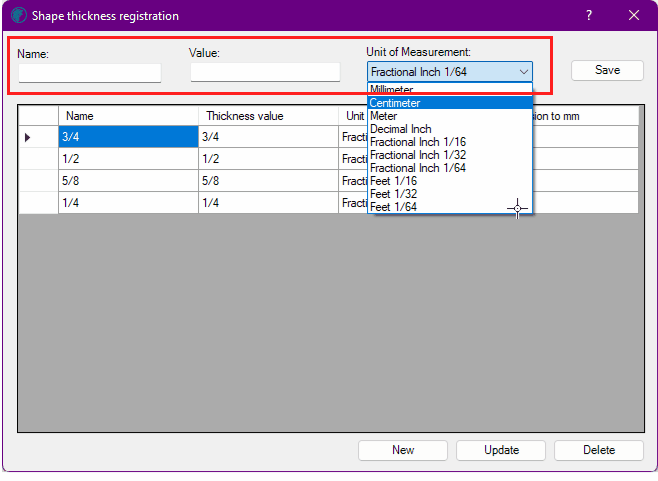Close the Shape thickness registration dialog

[x=634, y=16]
